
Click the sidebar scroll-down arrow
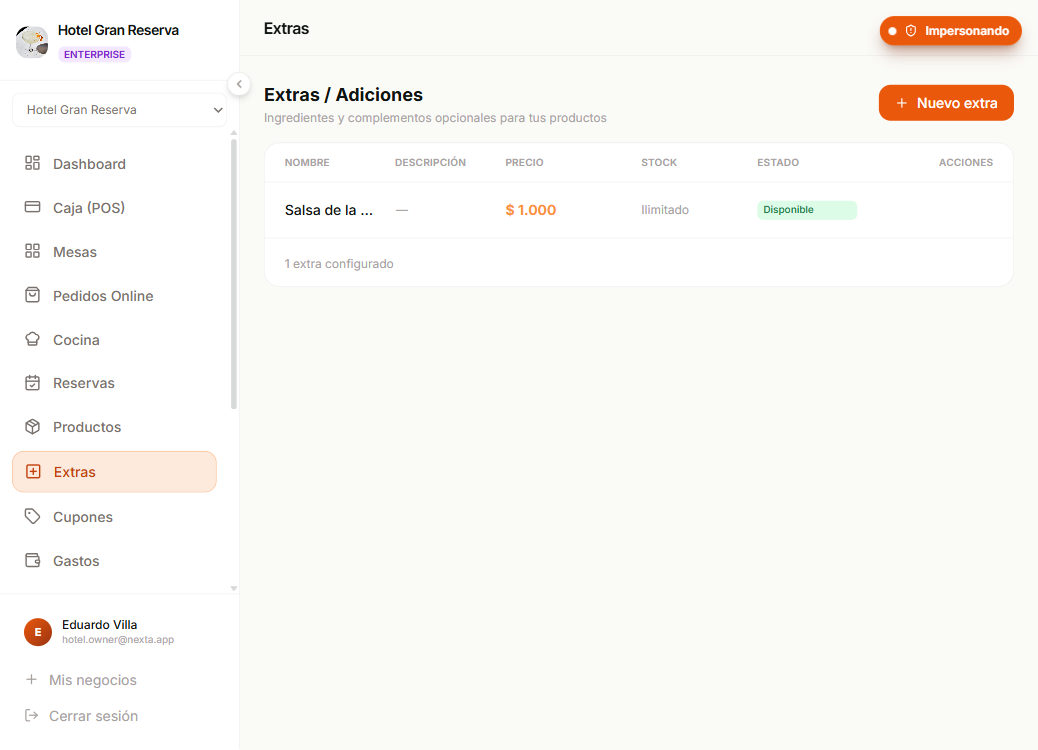pos(234,588)
